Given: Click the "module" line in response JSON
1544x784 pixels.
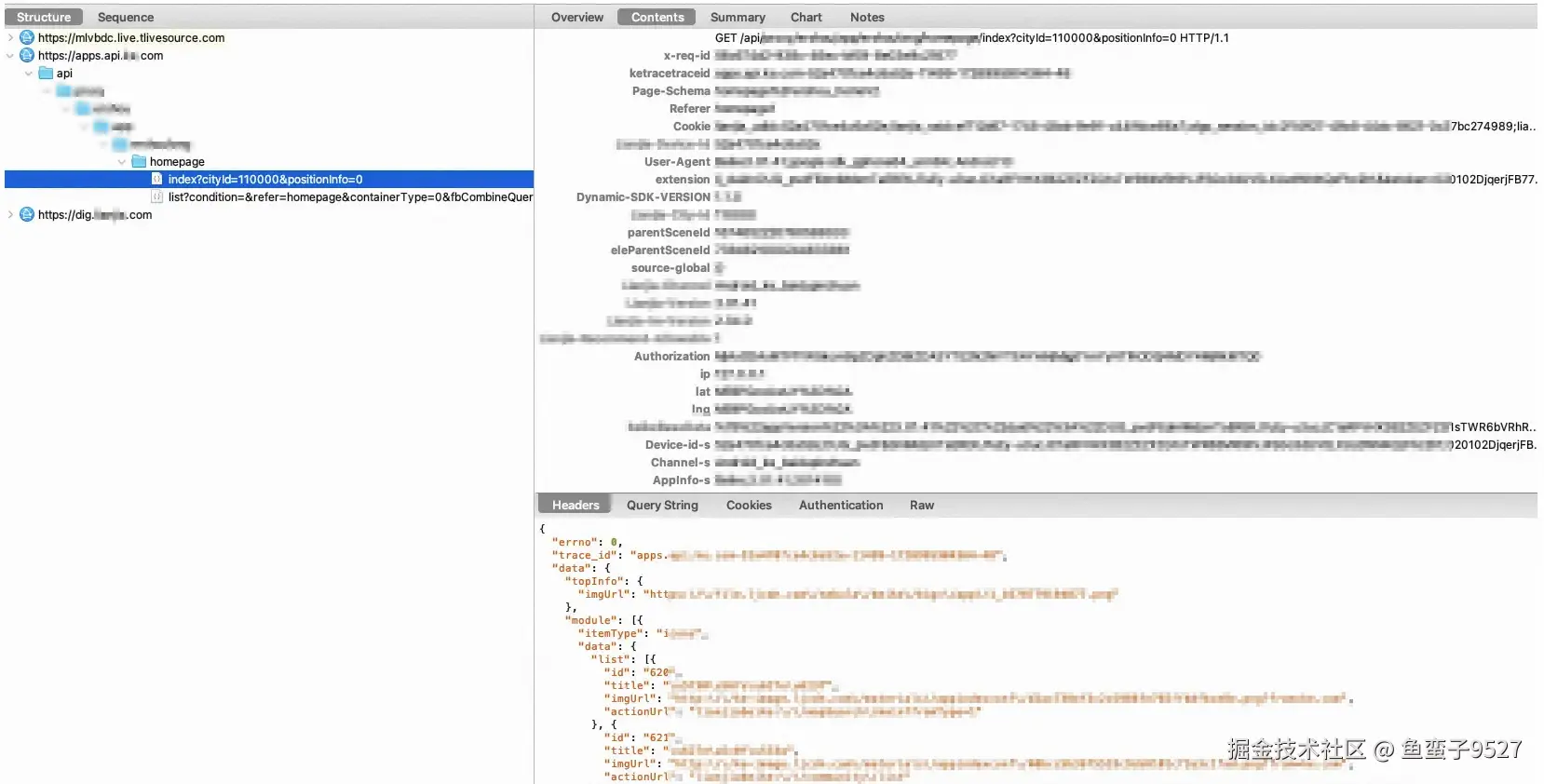Looking at the screenshot, I should click(x=604, y=620).
